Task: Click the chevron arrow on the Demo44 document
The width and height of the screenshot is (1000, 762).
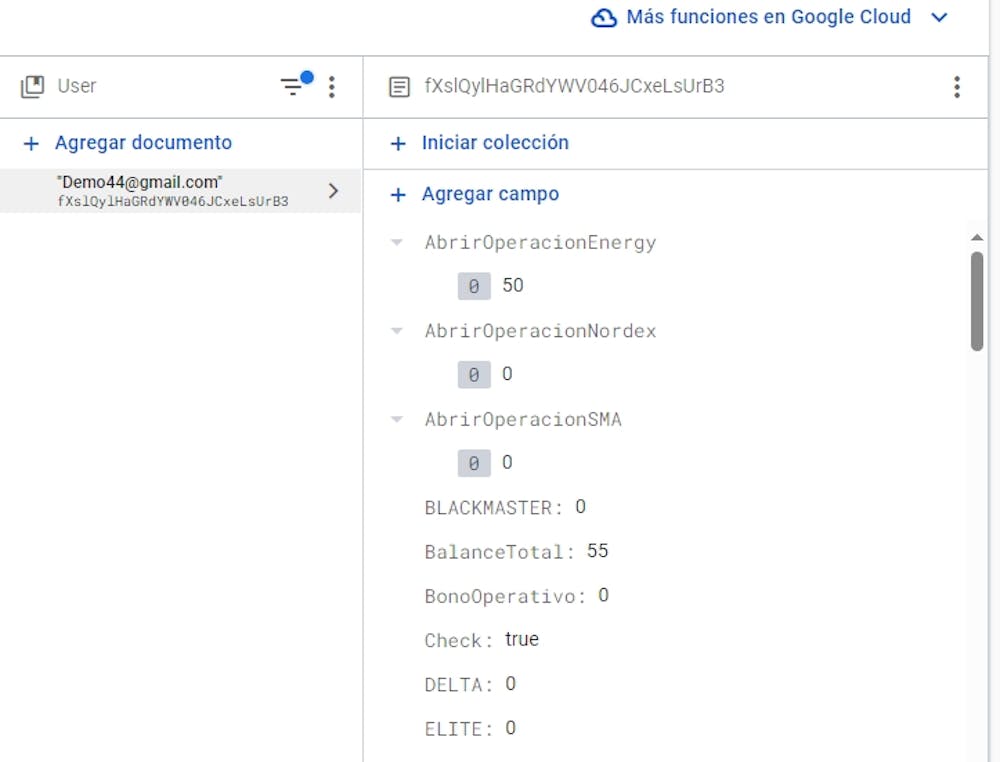Action: (334, 191)
